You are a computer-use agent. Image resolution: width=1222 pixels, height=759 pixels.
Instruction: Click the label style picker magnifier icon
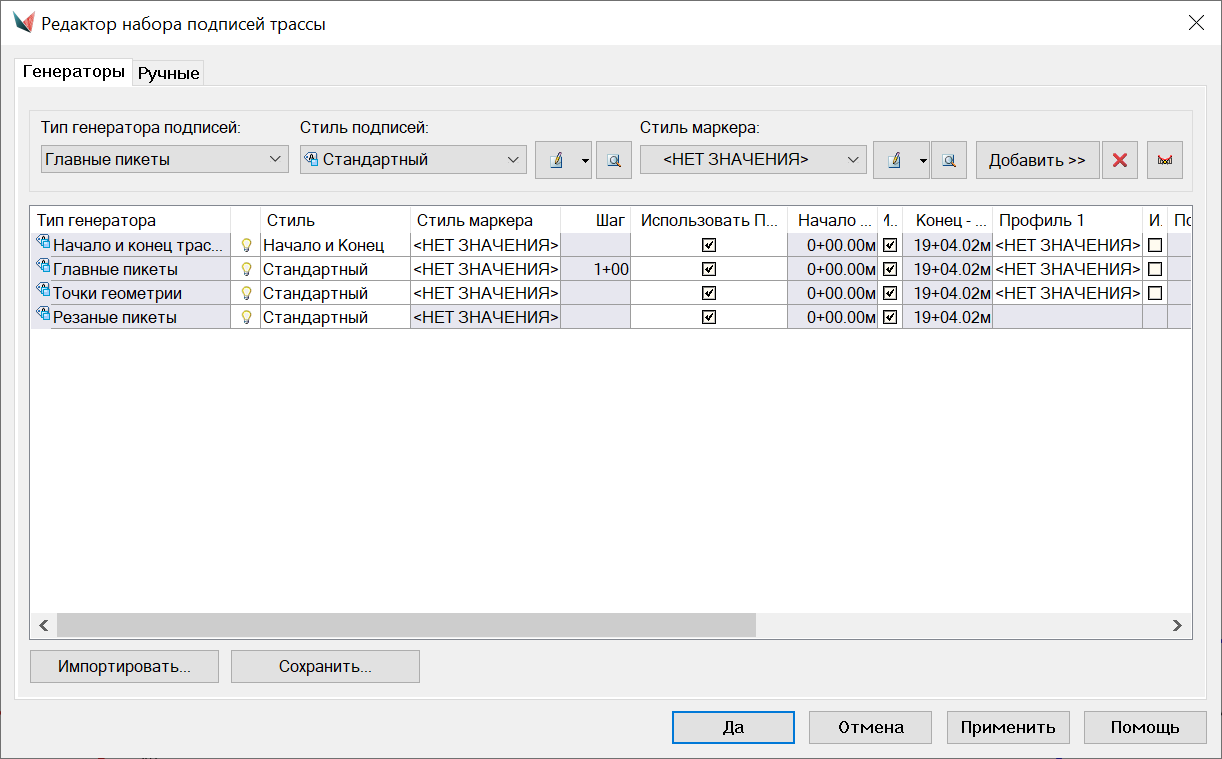click(614, 160)
